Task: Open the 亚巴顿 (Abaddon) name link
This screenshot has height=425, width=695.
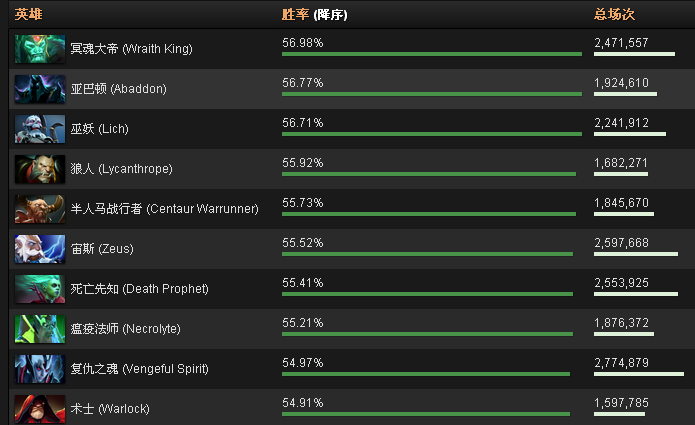Action: (119, 89)
